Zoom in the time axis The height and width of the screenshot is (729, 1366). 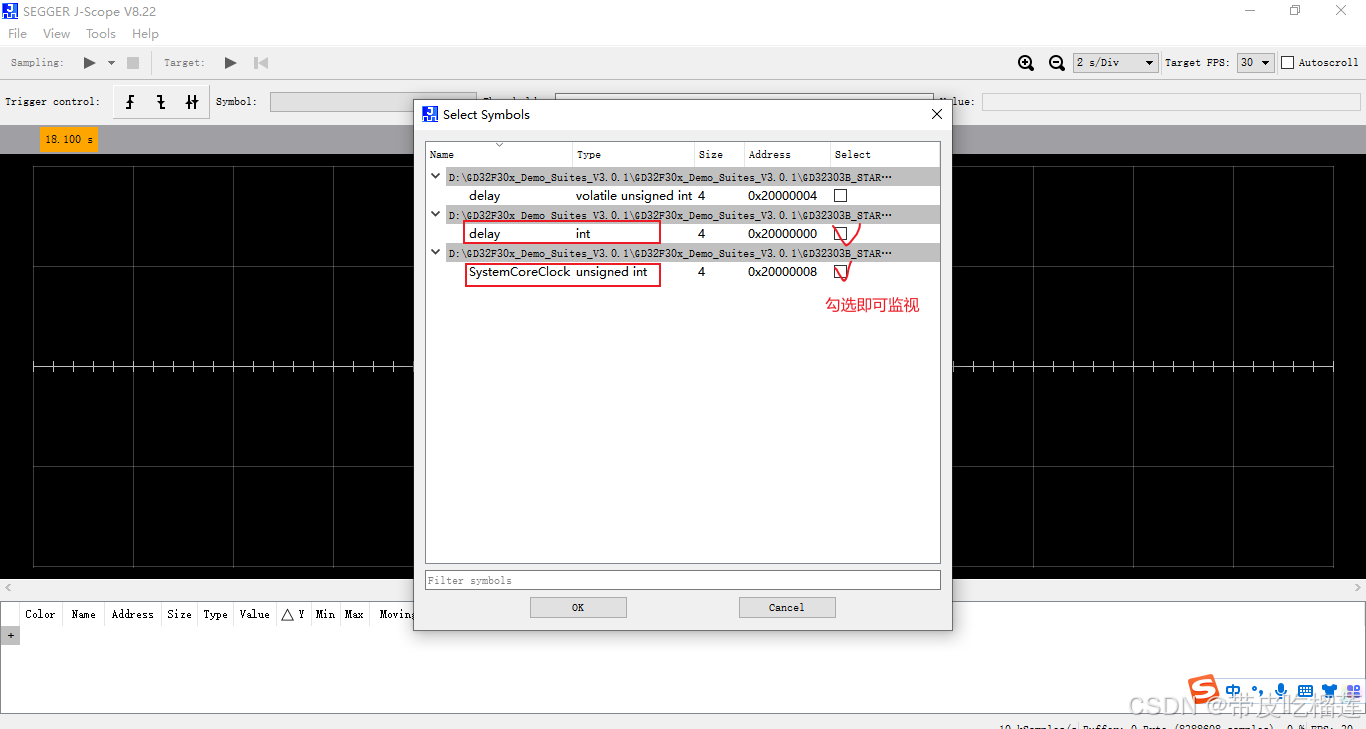click(1026, 63)
